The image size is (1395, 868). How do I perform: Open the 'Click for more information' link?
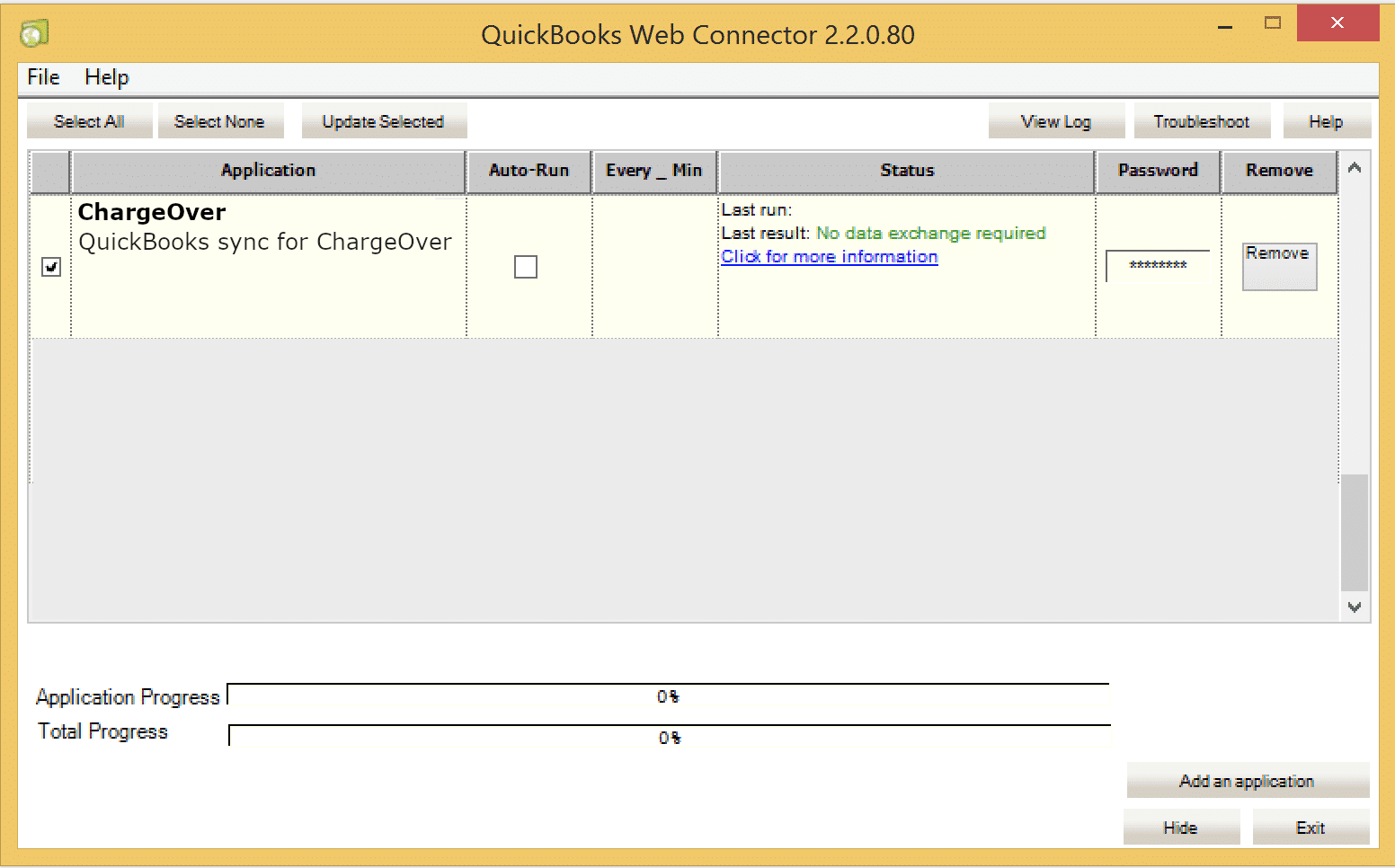(830, 257)
